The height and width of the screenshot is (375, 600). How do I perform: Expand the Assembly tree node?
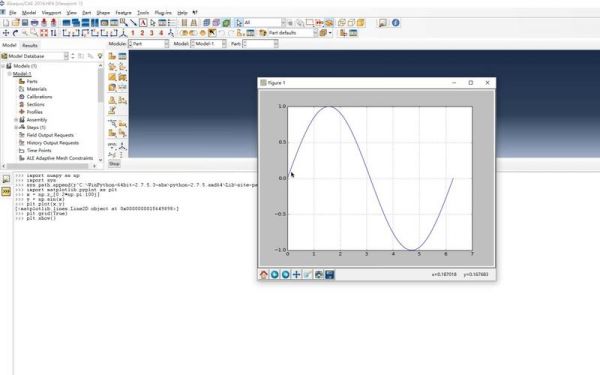16,120
